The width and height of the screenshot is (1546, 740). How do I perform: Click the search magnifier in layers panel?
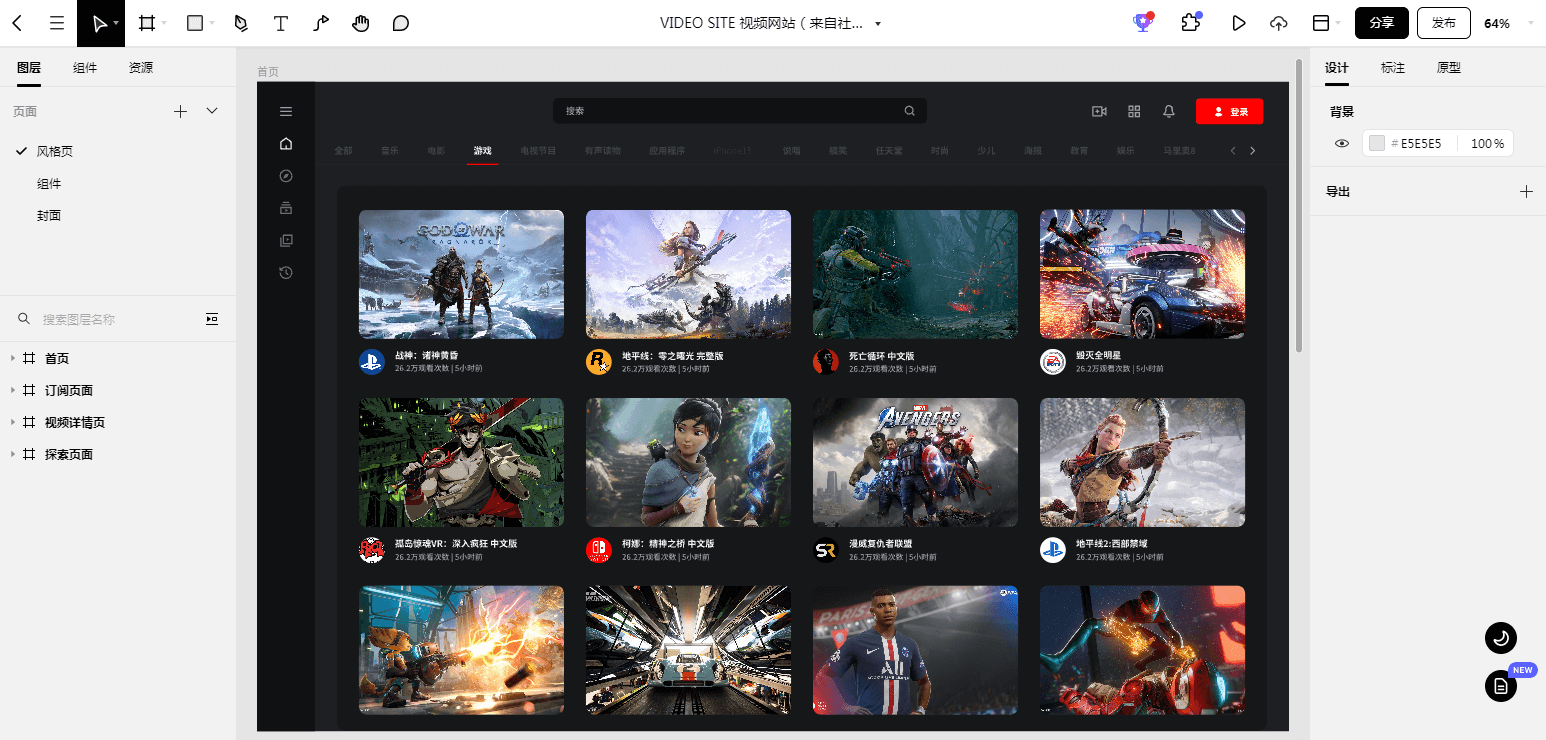point(24,319)
